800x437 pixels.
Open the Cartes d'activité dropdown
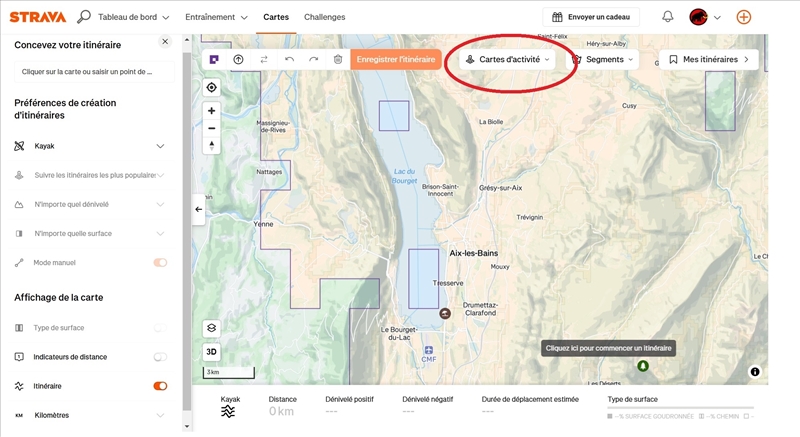click(x=509, y=60)
